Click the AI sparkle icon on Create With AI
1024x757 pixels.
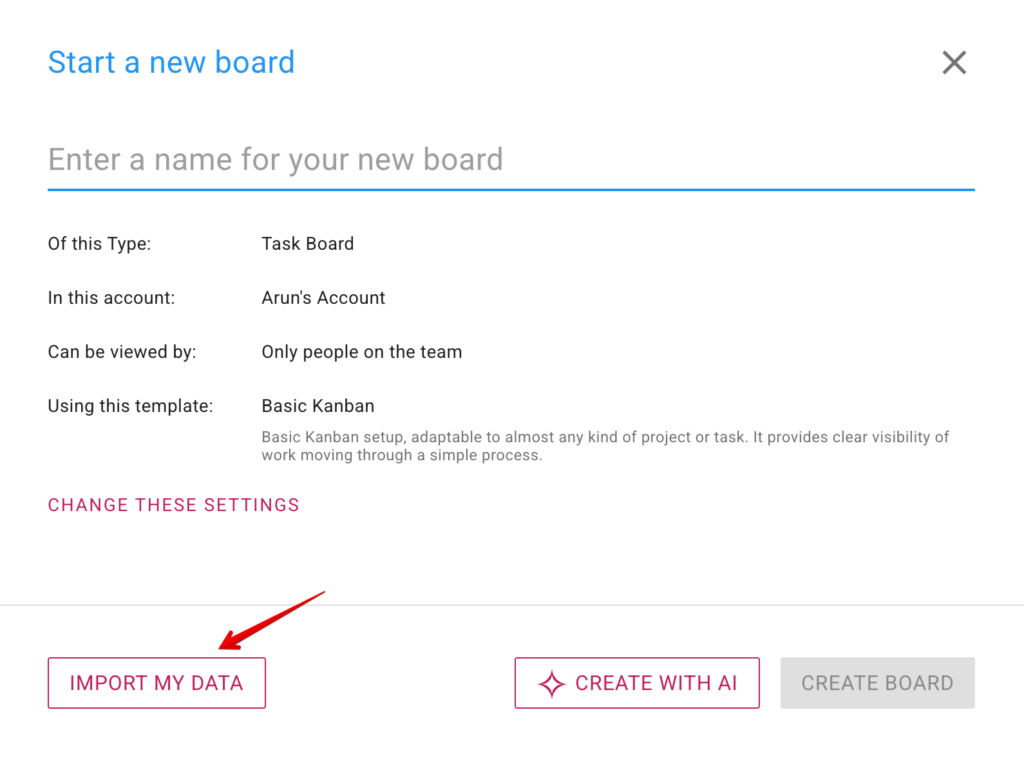(x=552, y=683)
